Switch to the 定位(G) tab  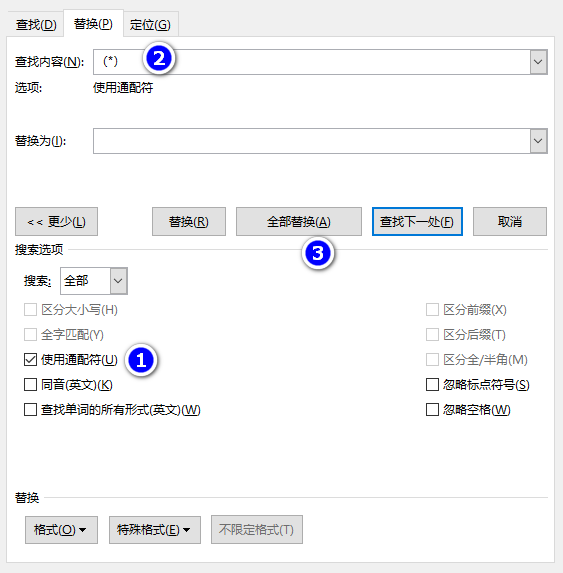150,25
